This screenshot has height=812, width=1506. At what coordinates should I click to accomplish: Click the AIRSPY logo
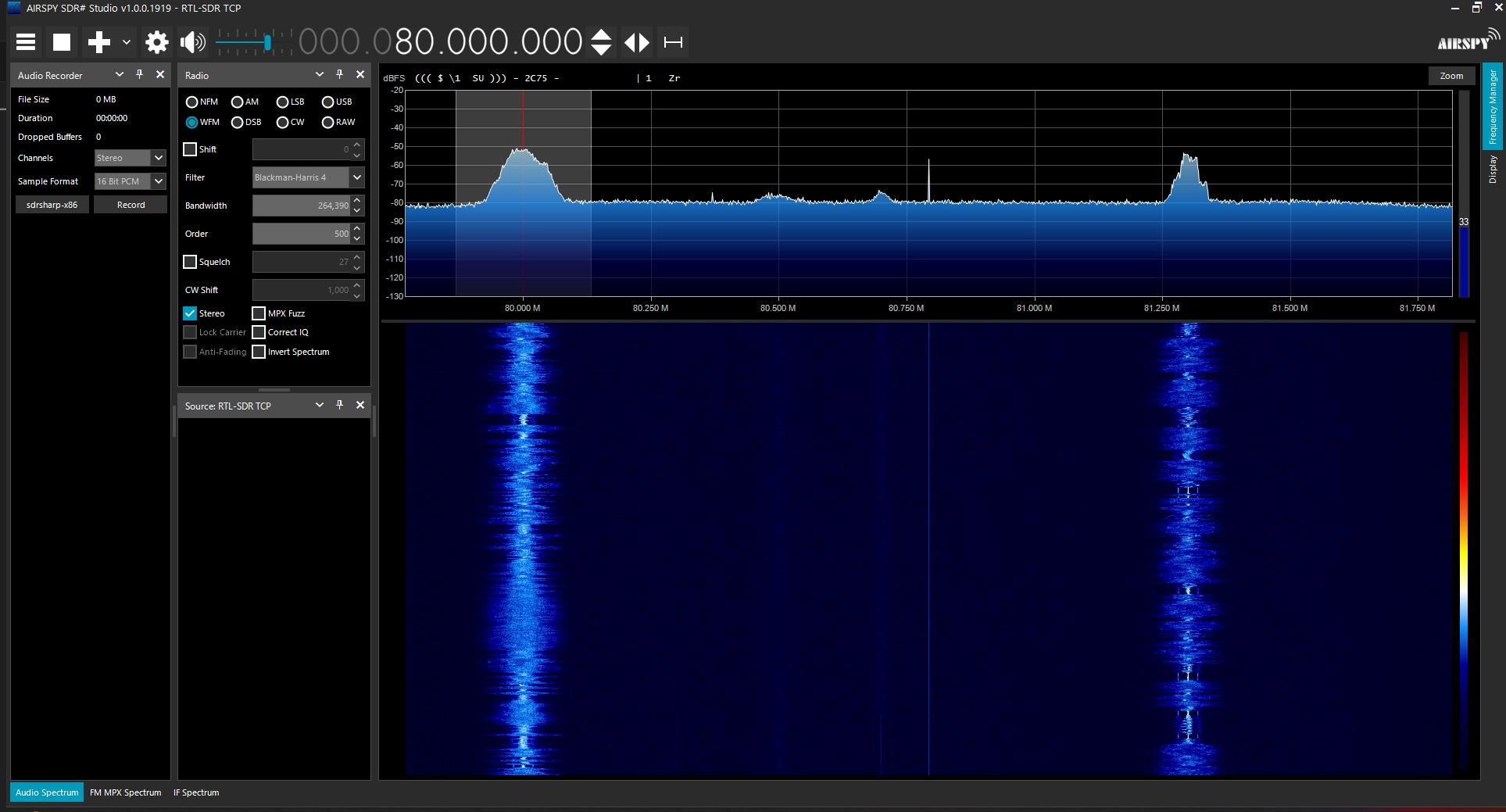[x=1468, y=41]
